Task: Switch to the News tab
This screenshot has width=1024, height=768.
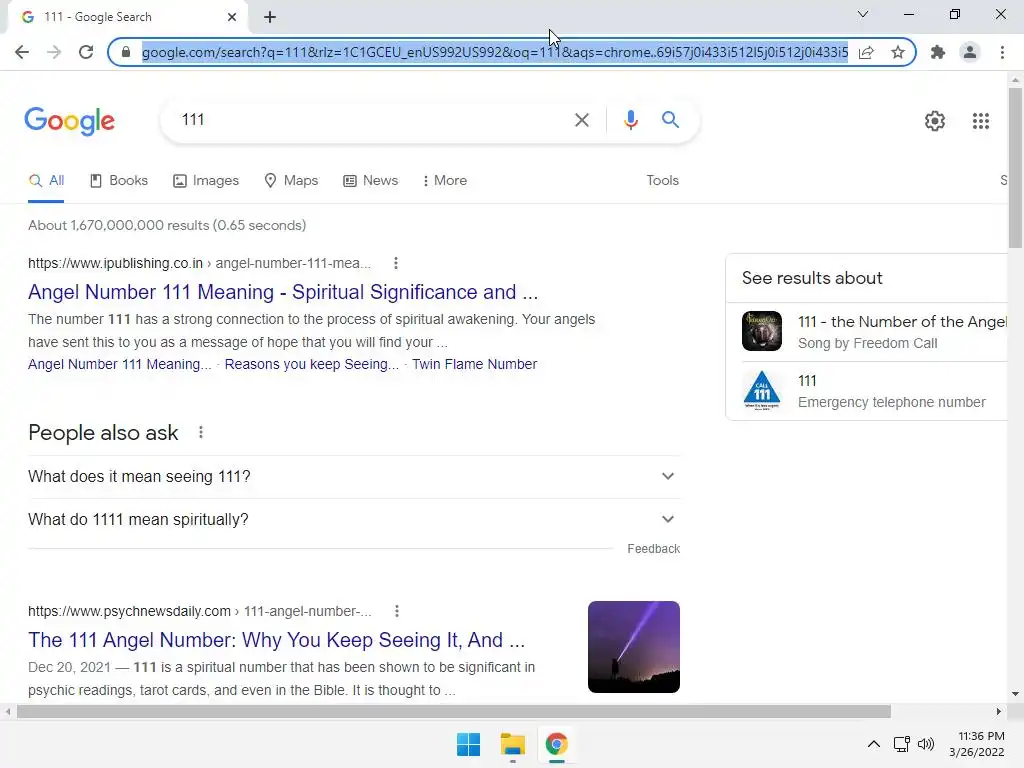Action: (x=370, y=181)
